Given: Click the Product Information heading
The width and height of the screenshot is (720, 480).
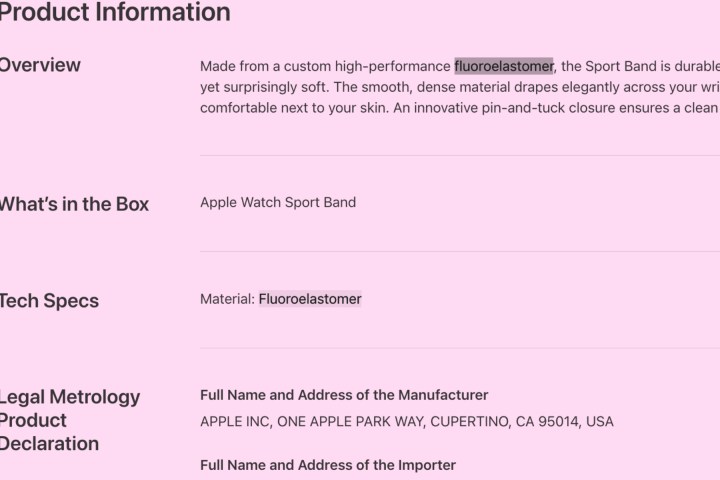Looking at the screenshot, I should coord(115,13).
